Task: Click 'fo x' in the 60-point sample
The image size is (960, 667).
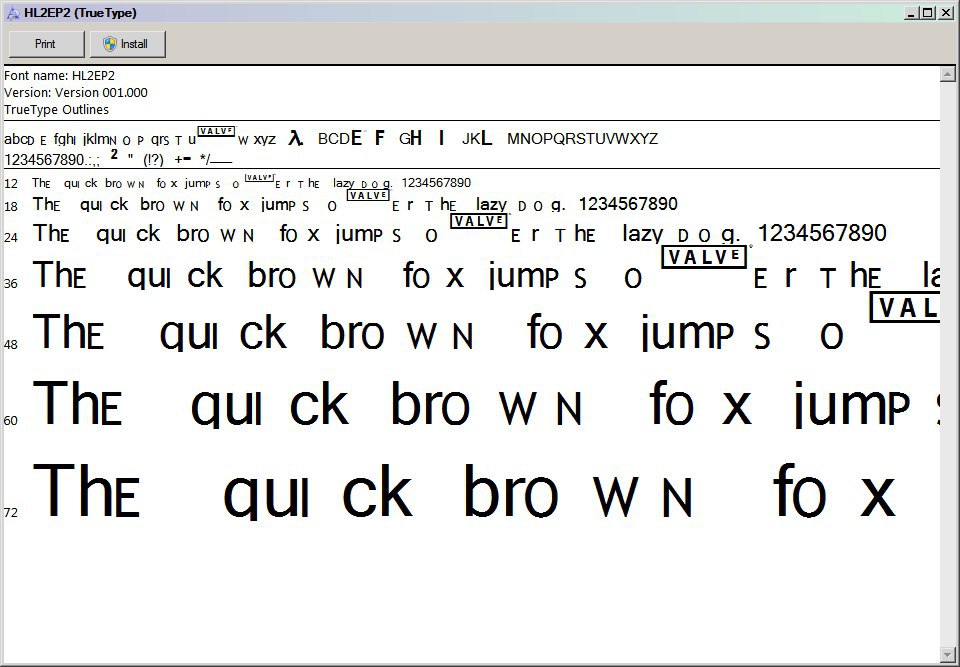Action: pyautogui.click(x=700, y=403)
